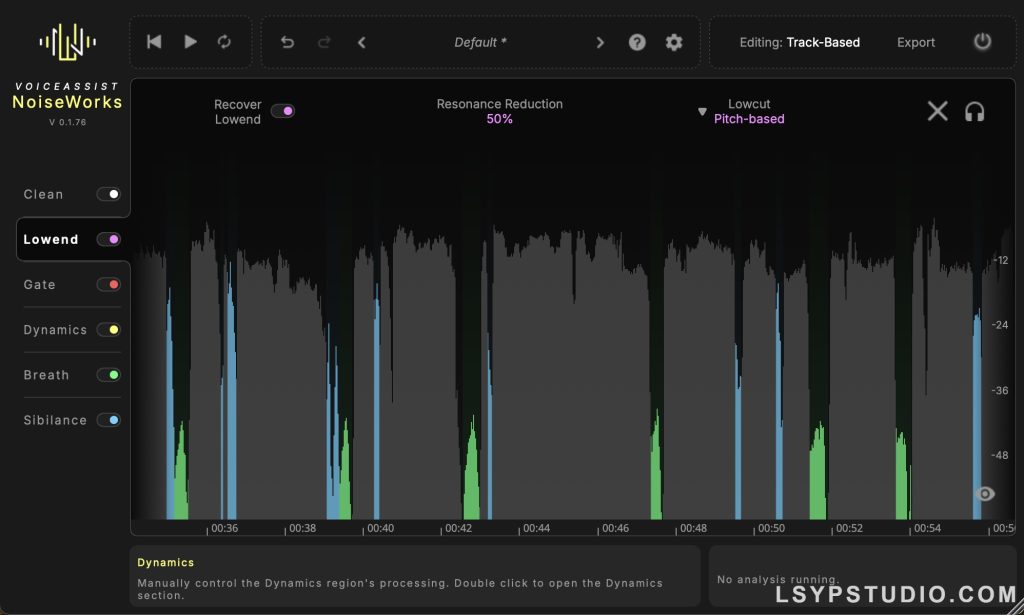Viewport: 1024px width, 615px height.
Task: Adjust the Resonance Reduction 50% value
Action: click(500, 119)
